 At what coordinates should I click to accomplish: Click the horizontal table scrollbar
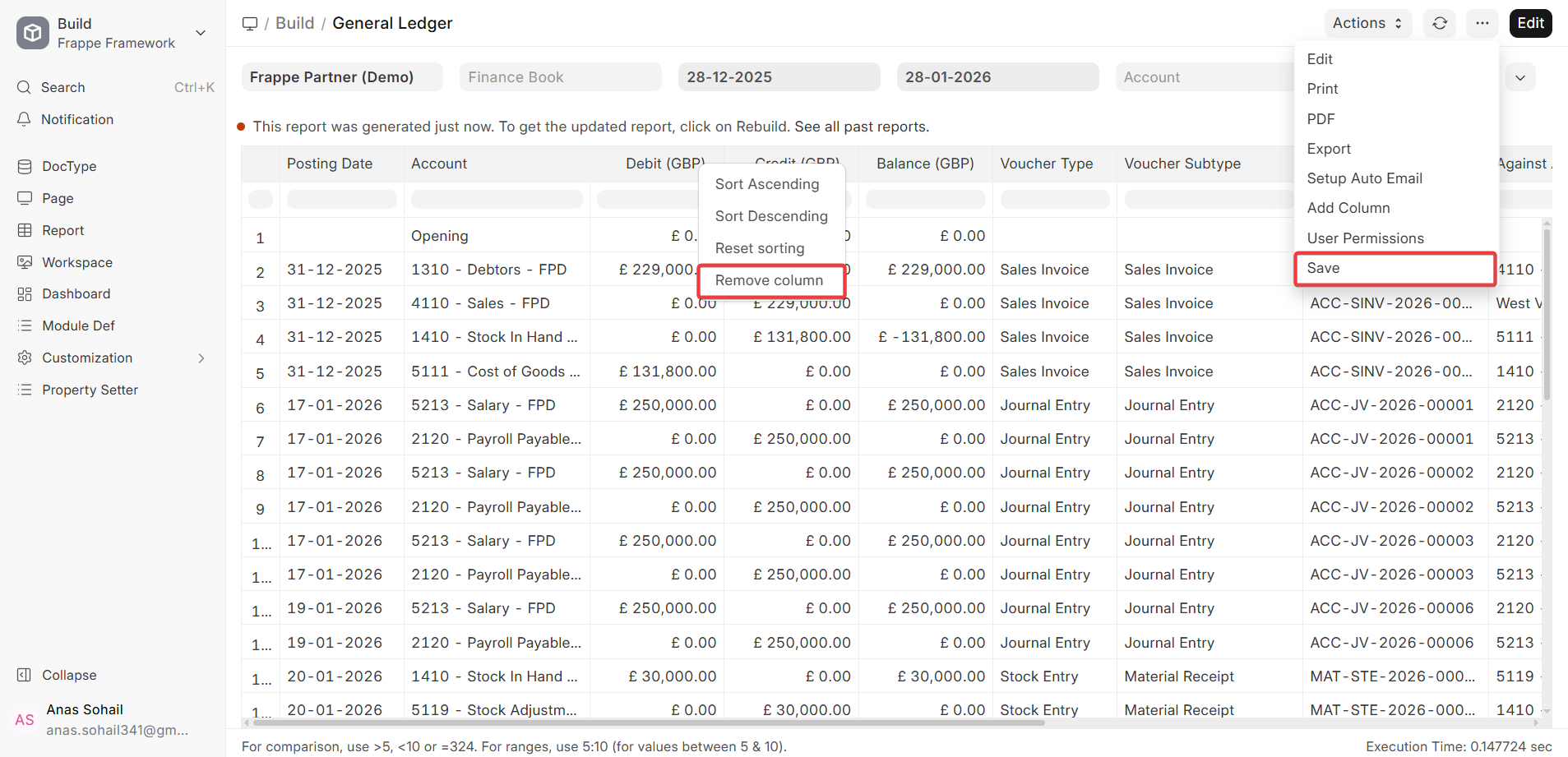click(x=649, y=723)
